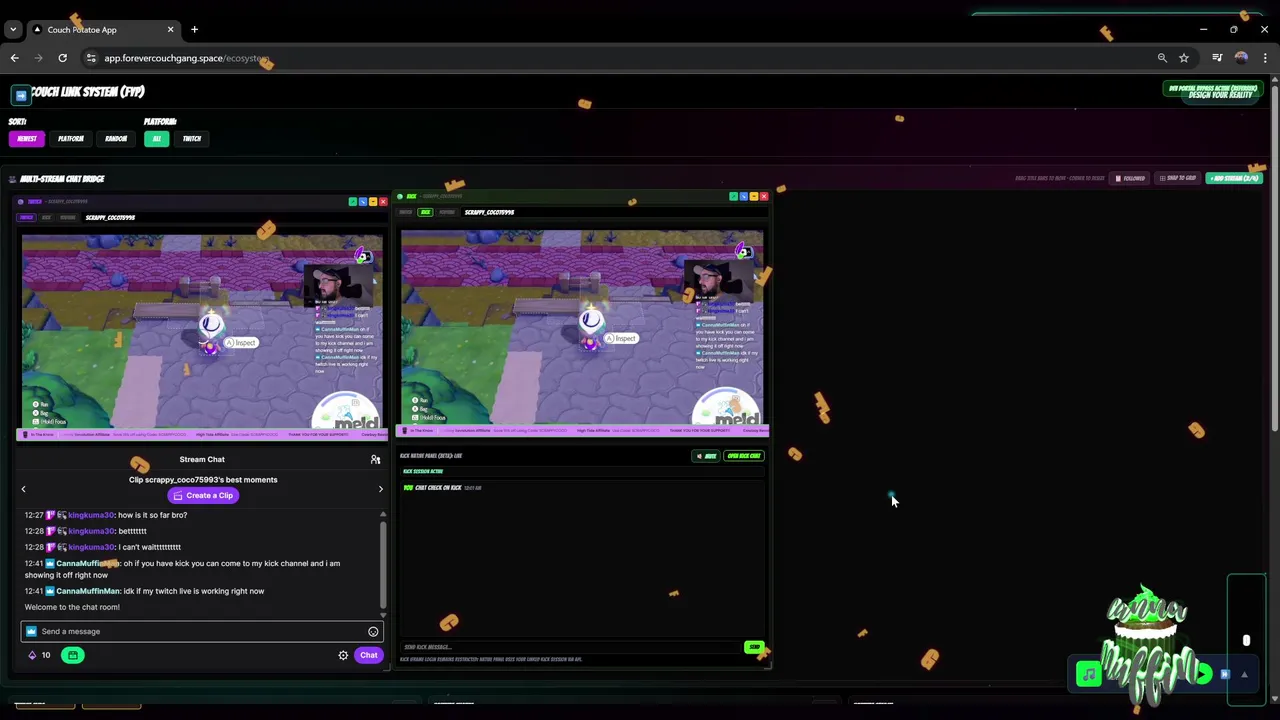Image resolution: width=1280 pixels, height=720 pixels.
Task: Click the purple Chat send button
Action: point(369,655)
